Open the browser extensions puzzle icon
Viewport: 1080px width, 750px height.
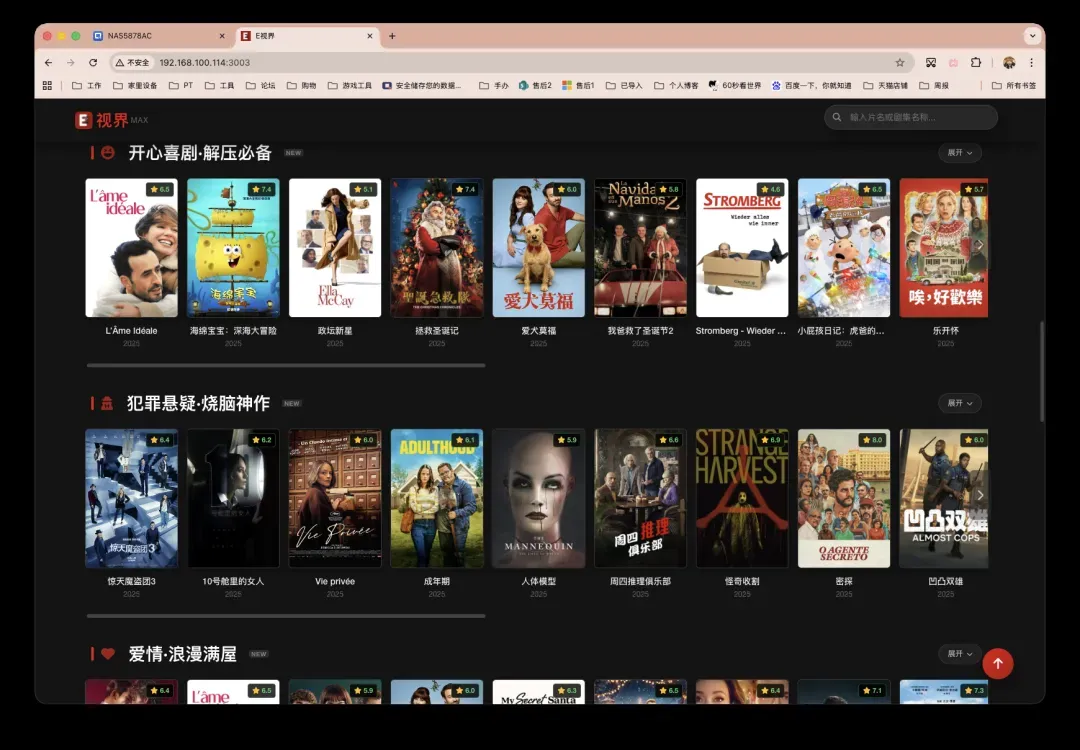976,63
